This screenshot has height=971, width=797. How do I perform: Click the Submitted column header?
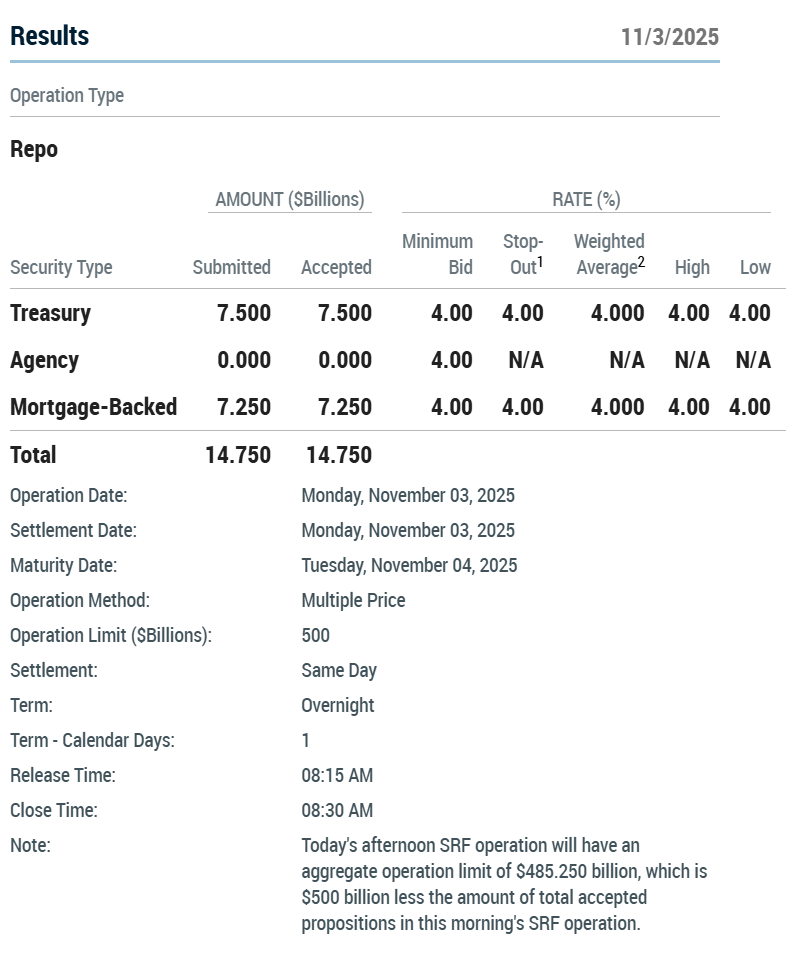[231, 267]
